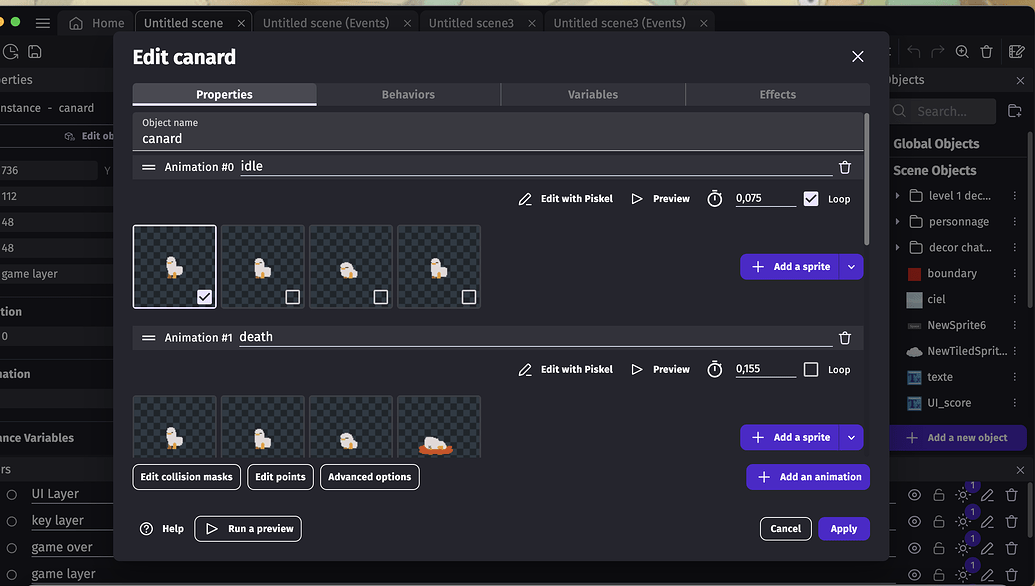This screenshot has height=586, width=1035.
Task: Open the Add a sprite dropdown for idle
Action: click(851, 267)
